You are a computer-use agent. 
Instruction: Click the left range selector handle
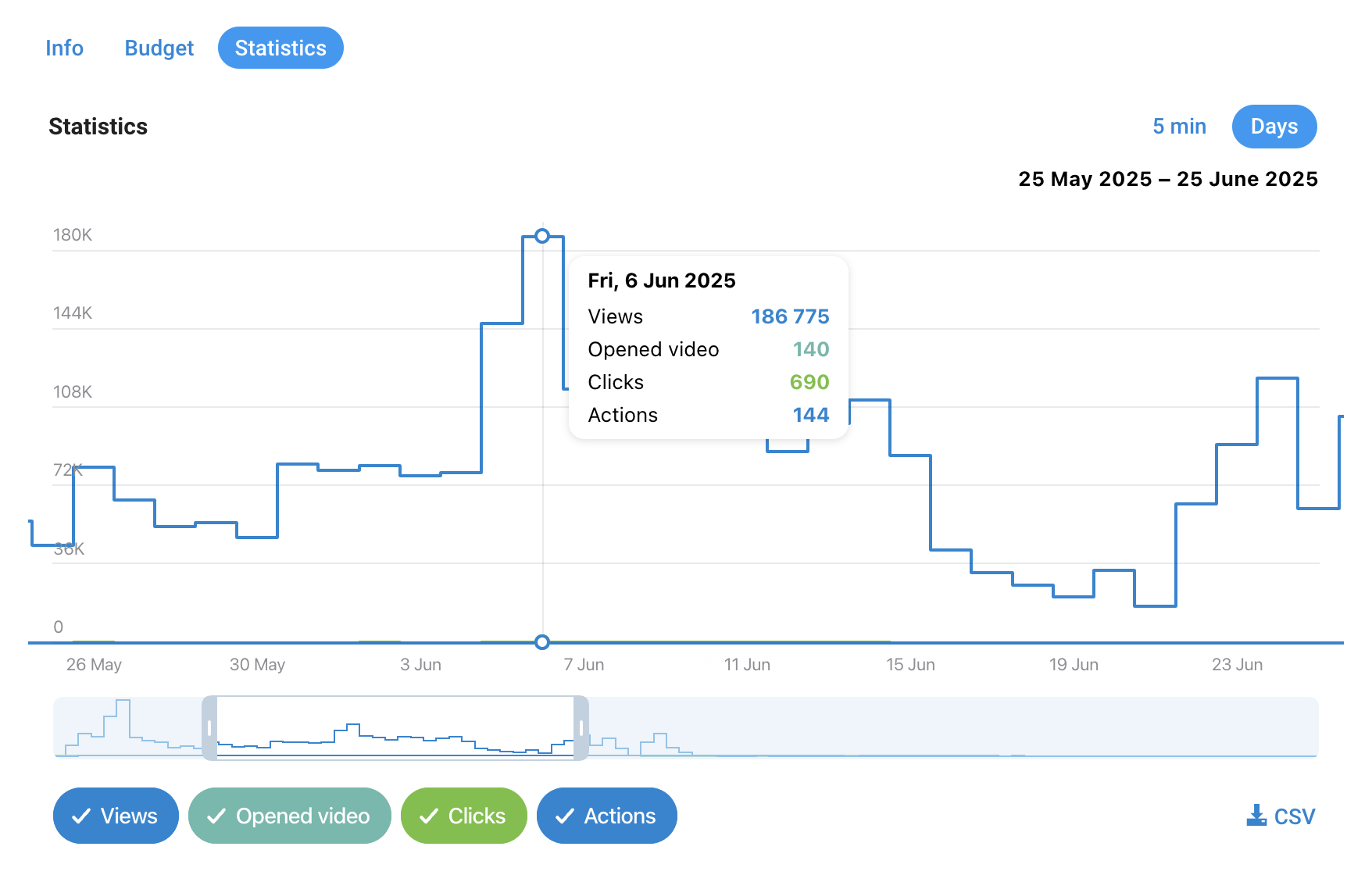pos(209,728)
